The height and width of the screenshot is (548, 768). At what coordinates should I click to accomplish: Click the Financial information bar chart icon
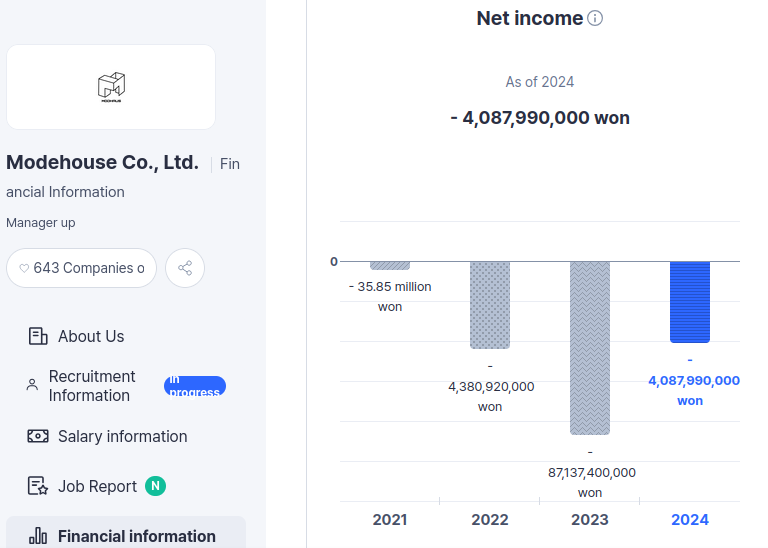[38, 536]
